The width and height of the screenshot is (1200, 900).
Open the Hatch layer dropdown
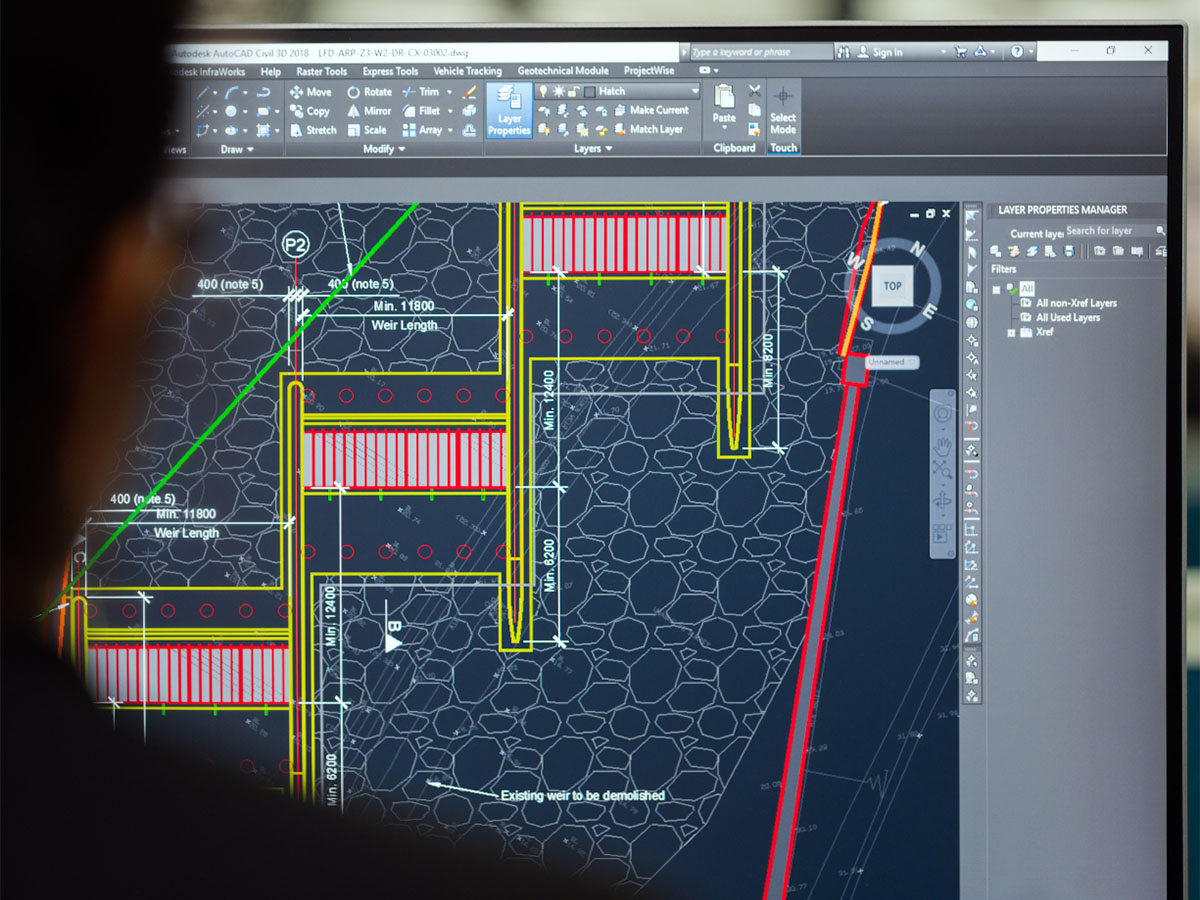pos(695,91)
